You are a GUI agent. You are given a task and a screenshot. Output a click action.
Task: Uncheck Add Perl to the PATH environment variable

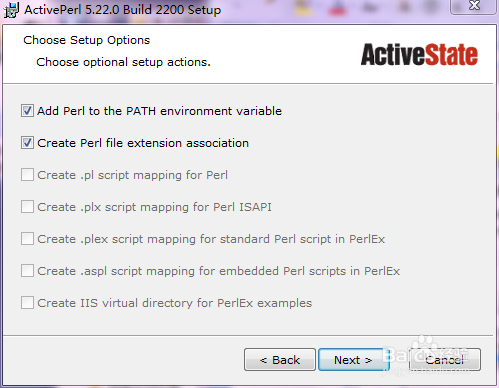pos(27,111)
